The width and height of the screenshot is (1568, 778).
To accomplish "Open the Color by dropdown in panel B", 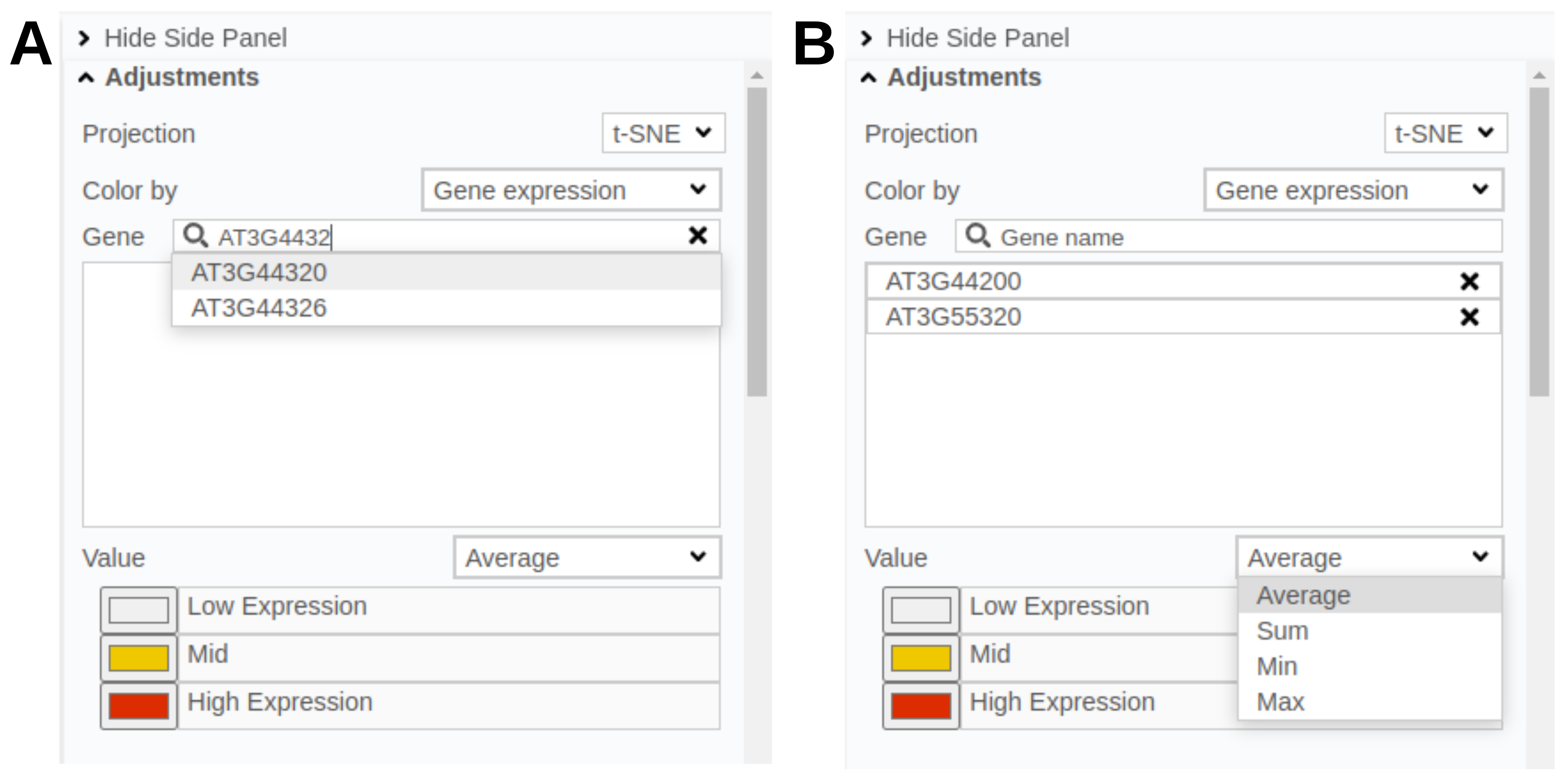I will tap(1353, 191).
